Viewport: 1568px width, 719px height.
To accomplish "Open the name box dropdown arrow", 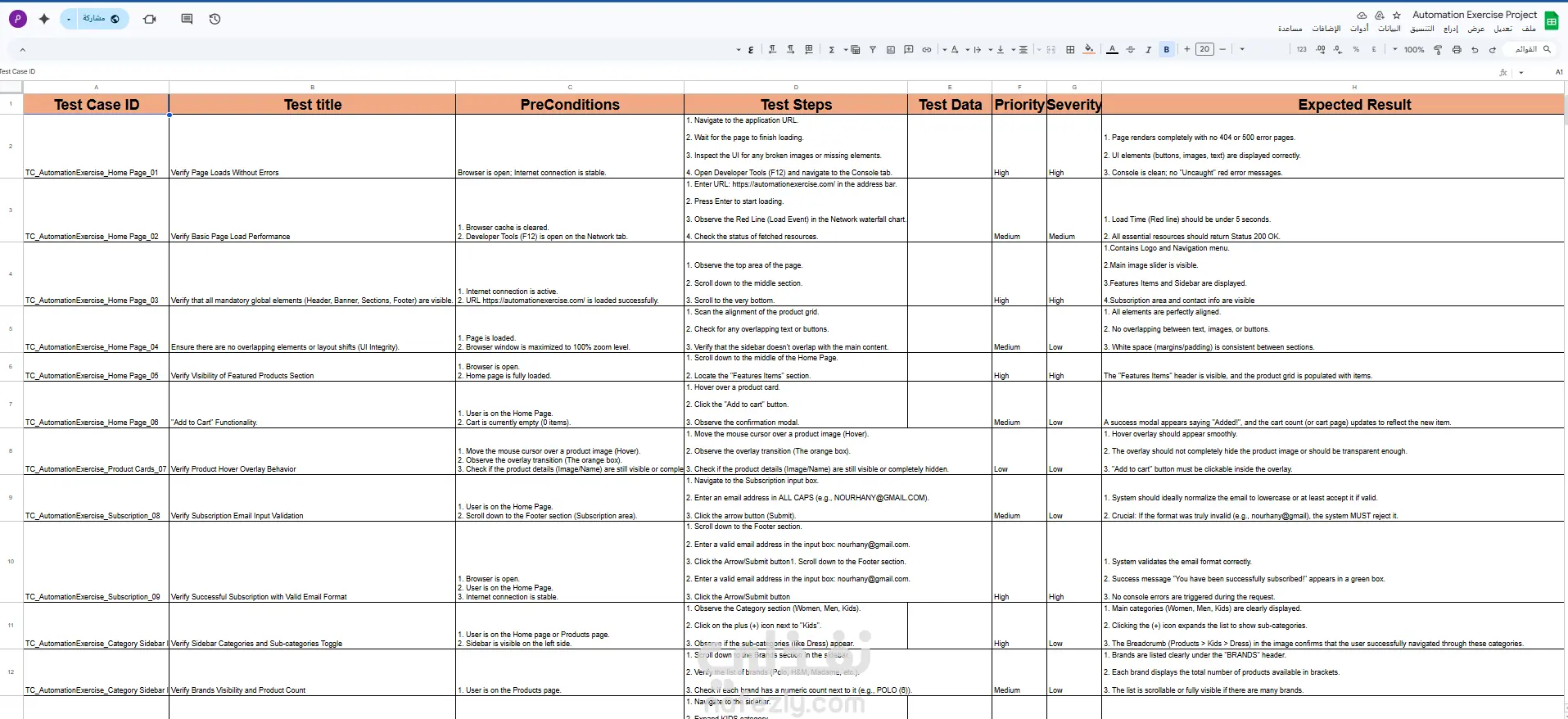I will (1521, 72).
